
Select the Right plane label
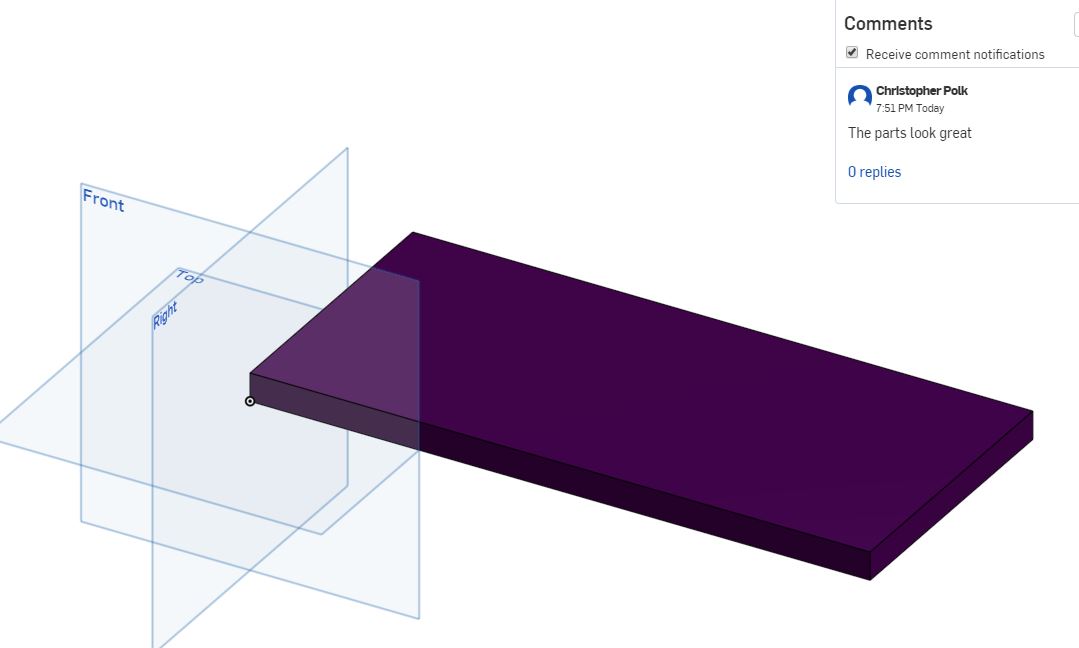pyautogui.click(x=165, y=315)
